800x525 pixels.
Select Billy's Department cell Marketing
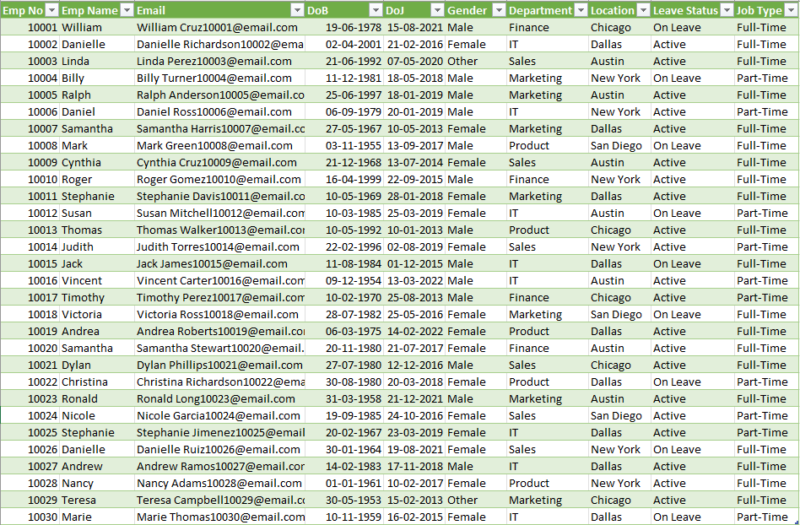click(x=547, y=78)
